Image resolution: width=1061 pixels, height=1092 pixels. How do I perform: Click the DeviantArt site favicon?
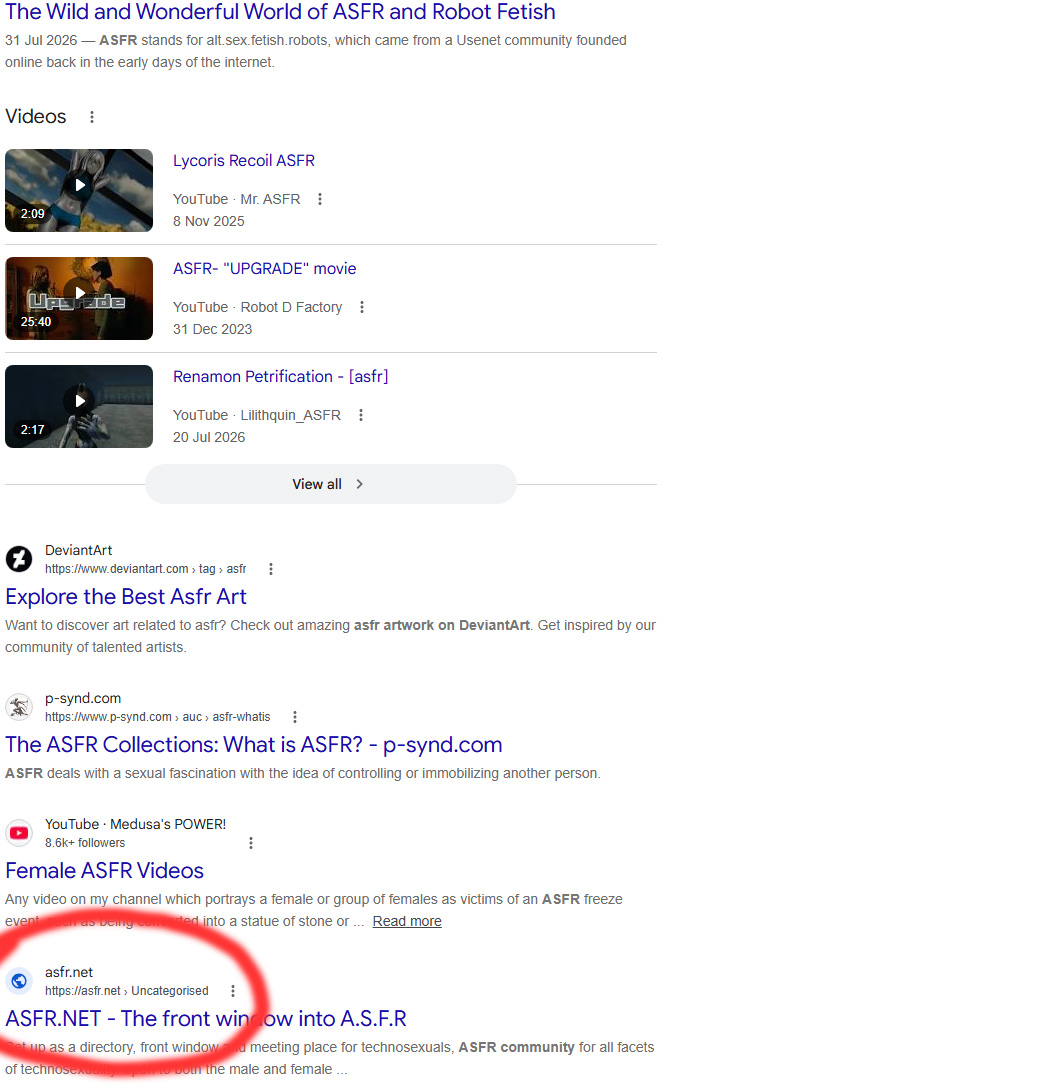click(19, 559)
